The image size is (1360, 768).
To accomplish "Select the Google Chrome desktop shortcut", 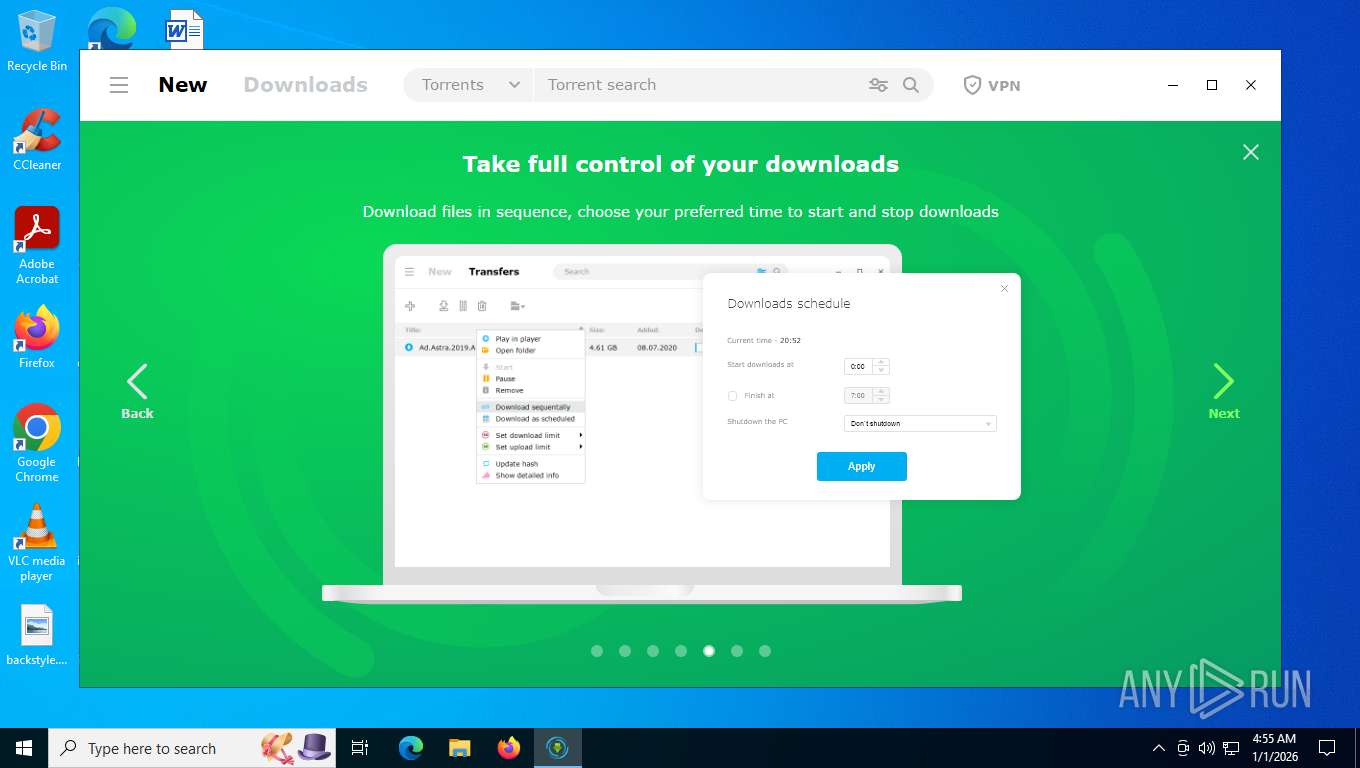I will coord(37,444).
